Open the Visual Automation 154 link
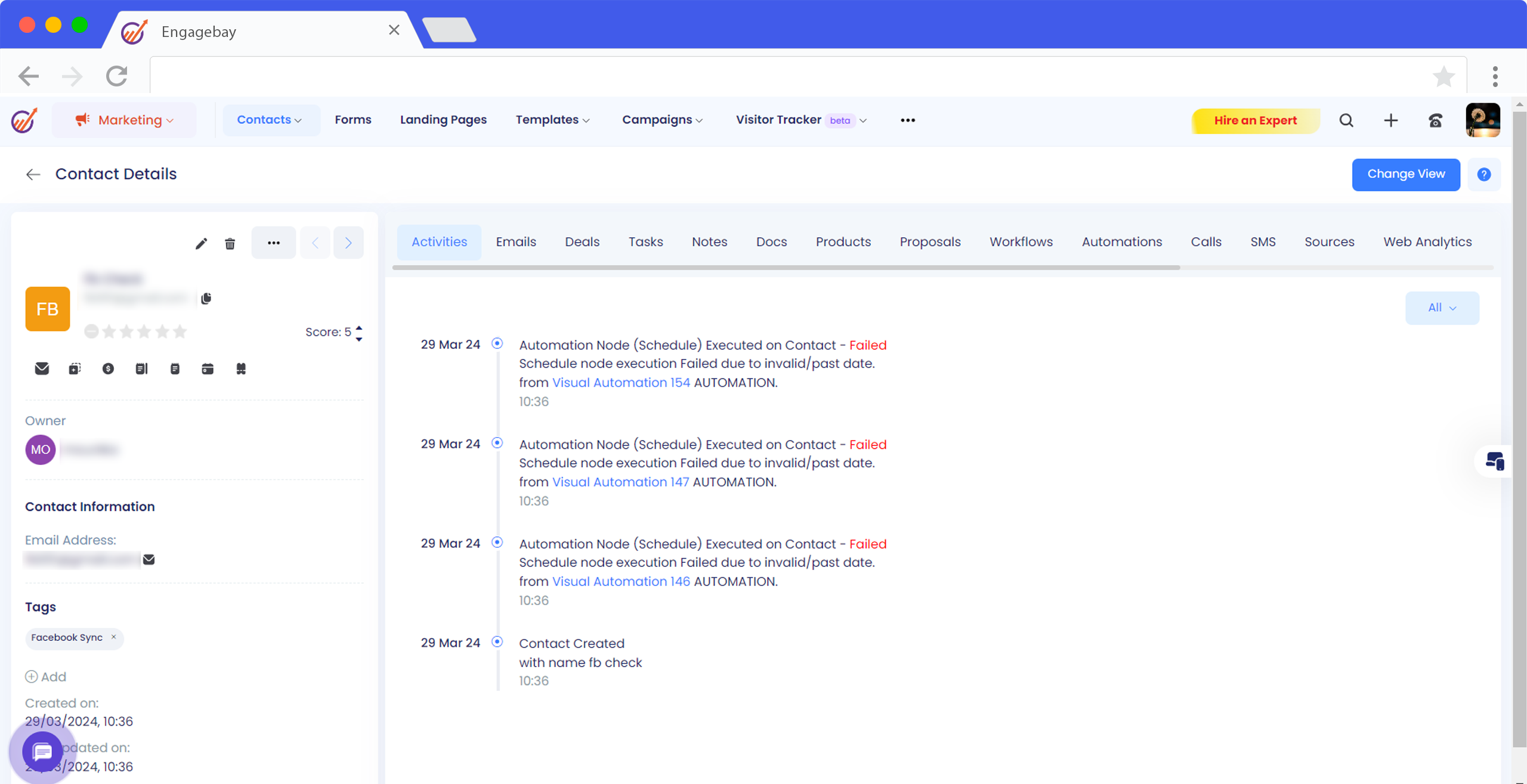Viewport: 1527px width, 784px height. 620,383
